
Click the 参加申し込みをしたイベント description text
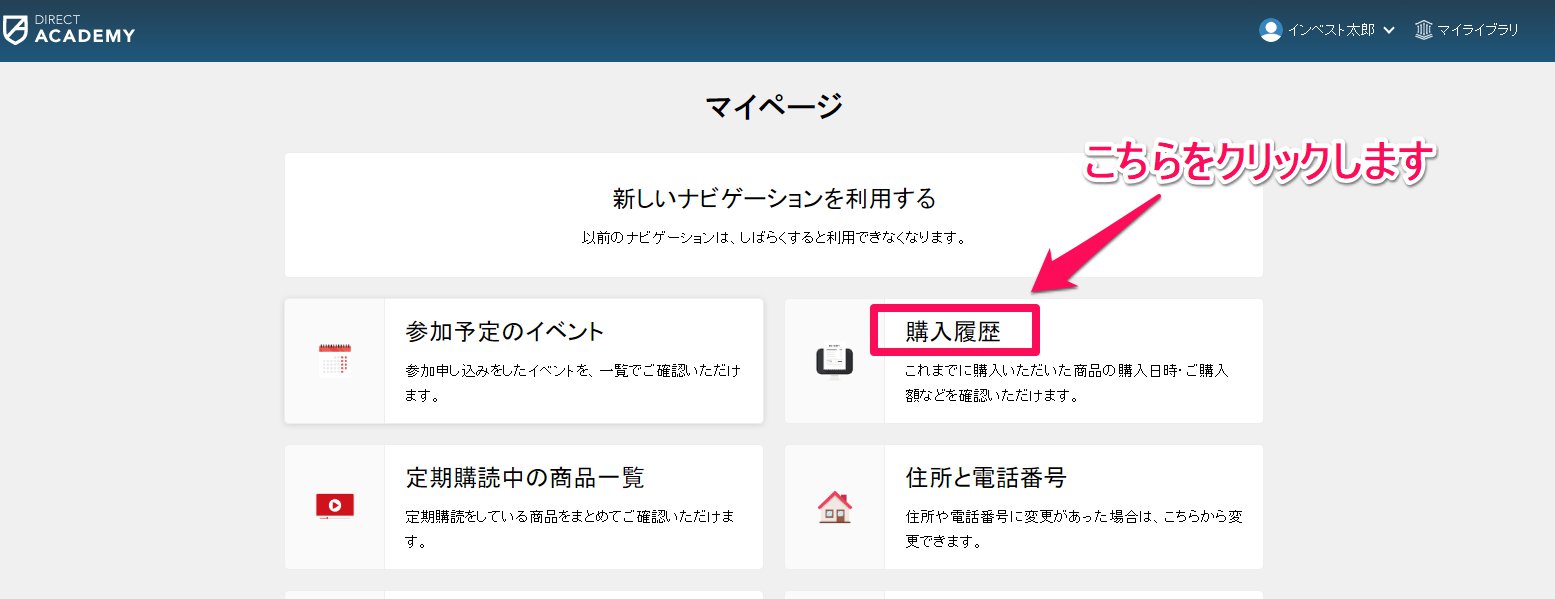click(x=574, y=383)
